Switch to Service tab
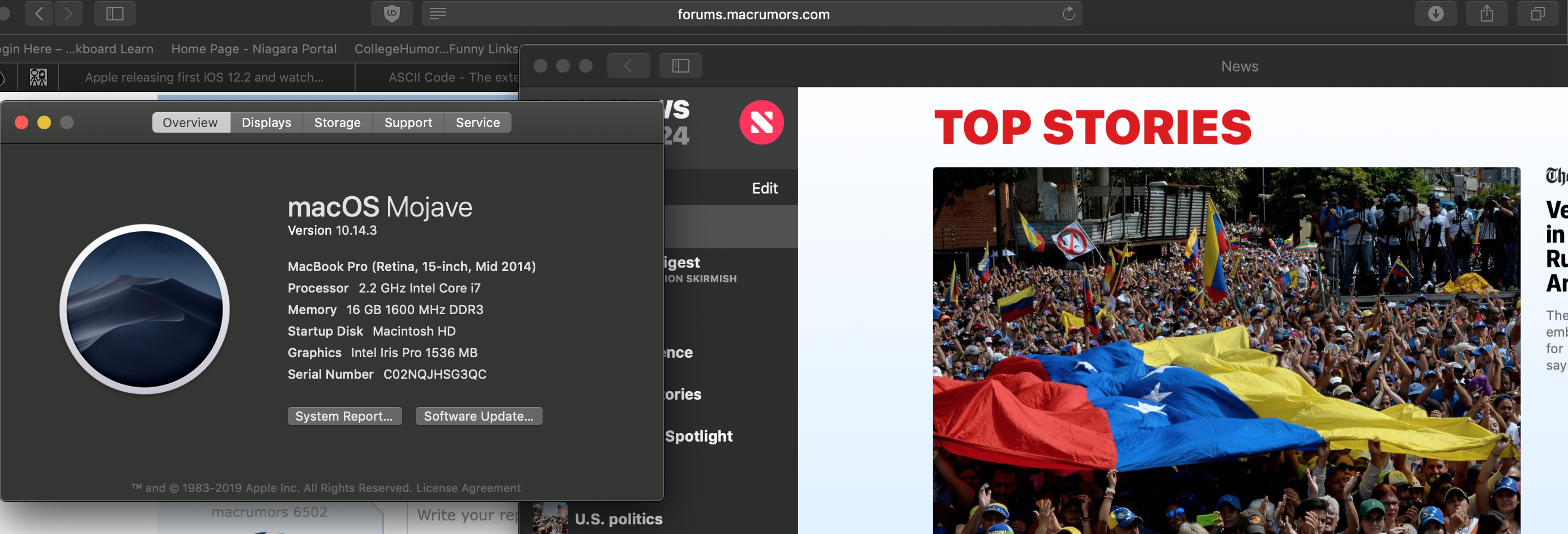This screenshot has width=1568, height=534. point(478,122)
